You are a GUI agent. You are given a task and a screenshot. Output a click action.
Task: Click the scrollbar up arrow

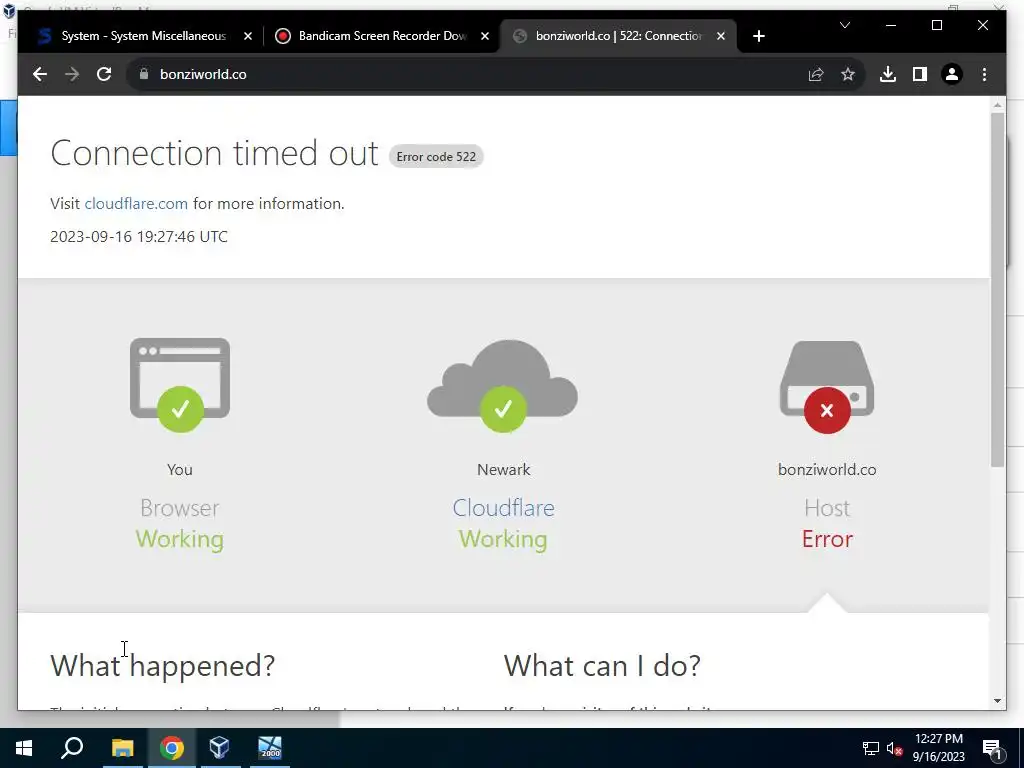click(x=997, y=105)
